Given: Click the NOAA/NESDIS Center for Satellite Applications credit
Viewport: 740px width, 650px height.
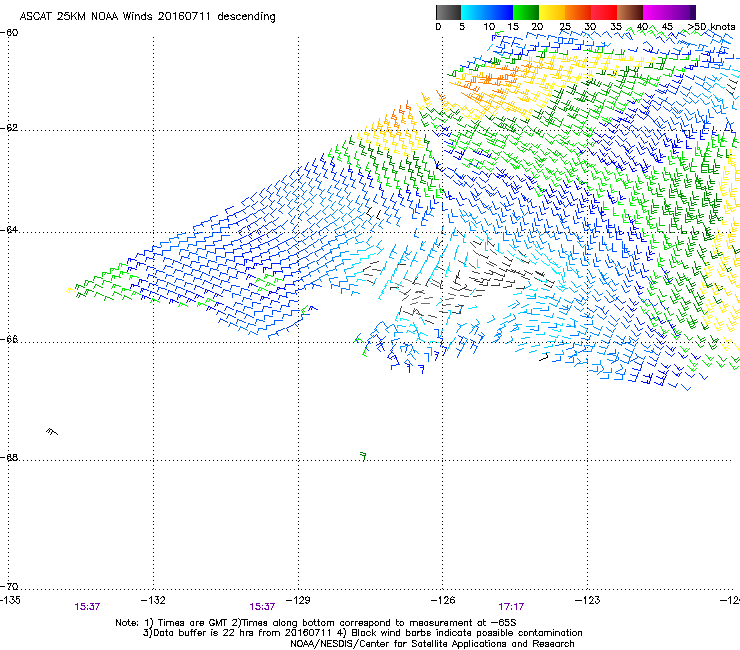Looking at the screenshot, I should [432, 644].
